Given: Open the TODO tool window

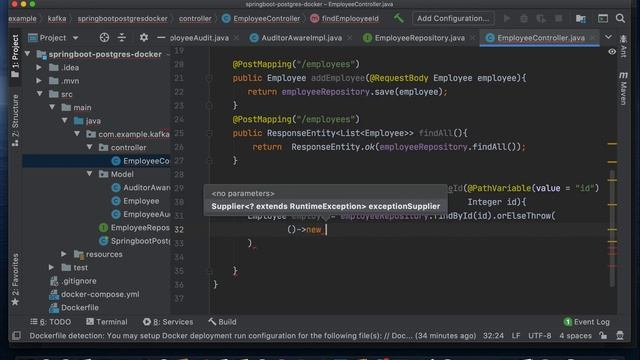Looking at the screenshot, I should (x=51, y=322).
